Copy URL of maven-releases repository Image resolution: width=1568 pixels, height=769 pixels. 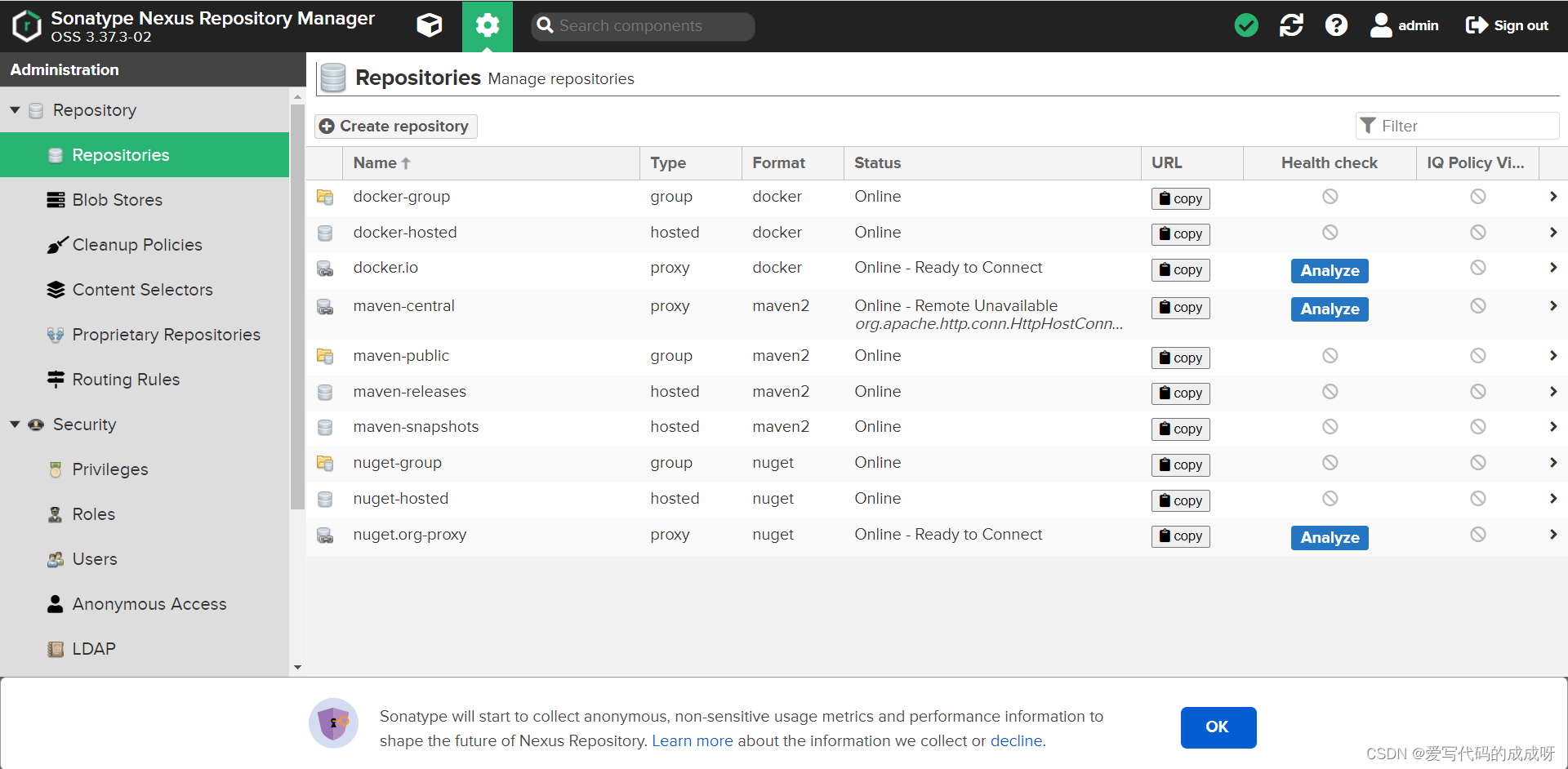point(1180,393)
